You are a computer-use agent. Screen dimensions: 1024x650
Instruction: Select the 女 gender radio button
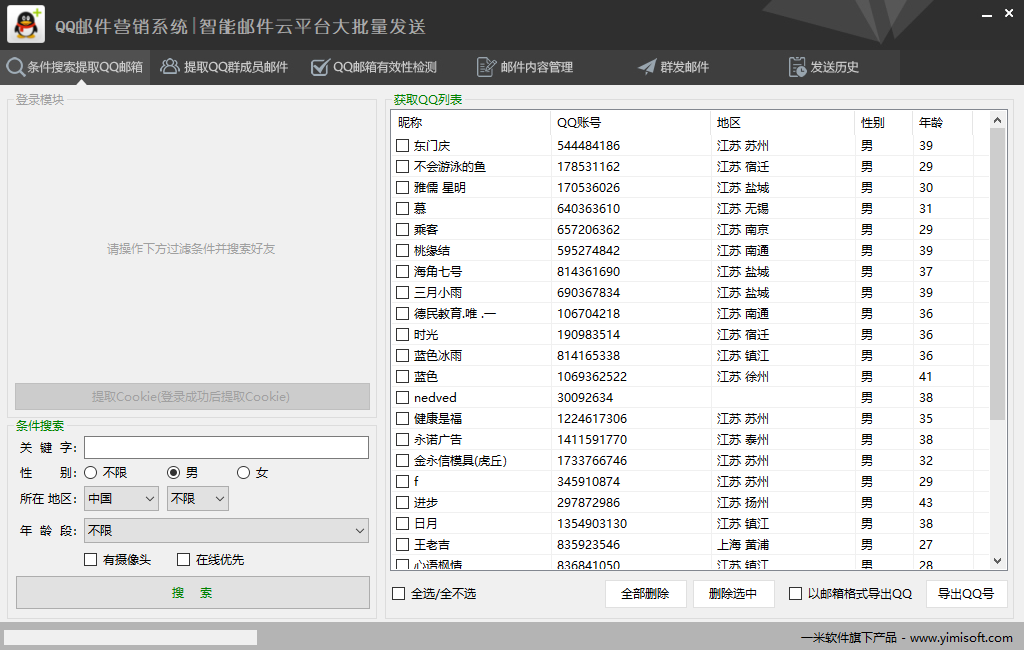pos(241,472)
